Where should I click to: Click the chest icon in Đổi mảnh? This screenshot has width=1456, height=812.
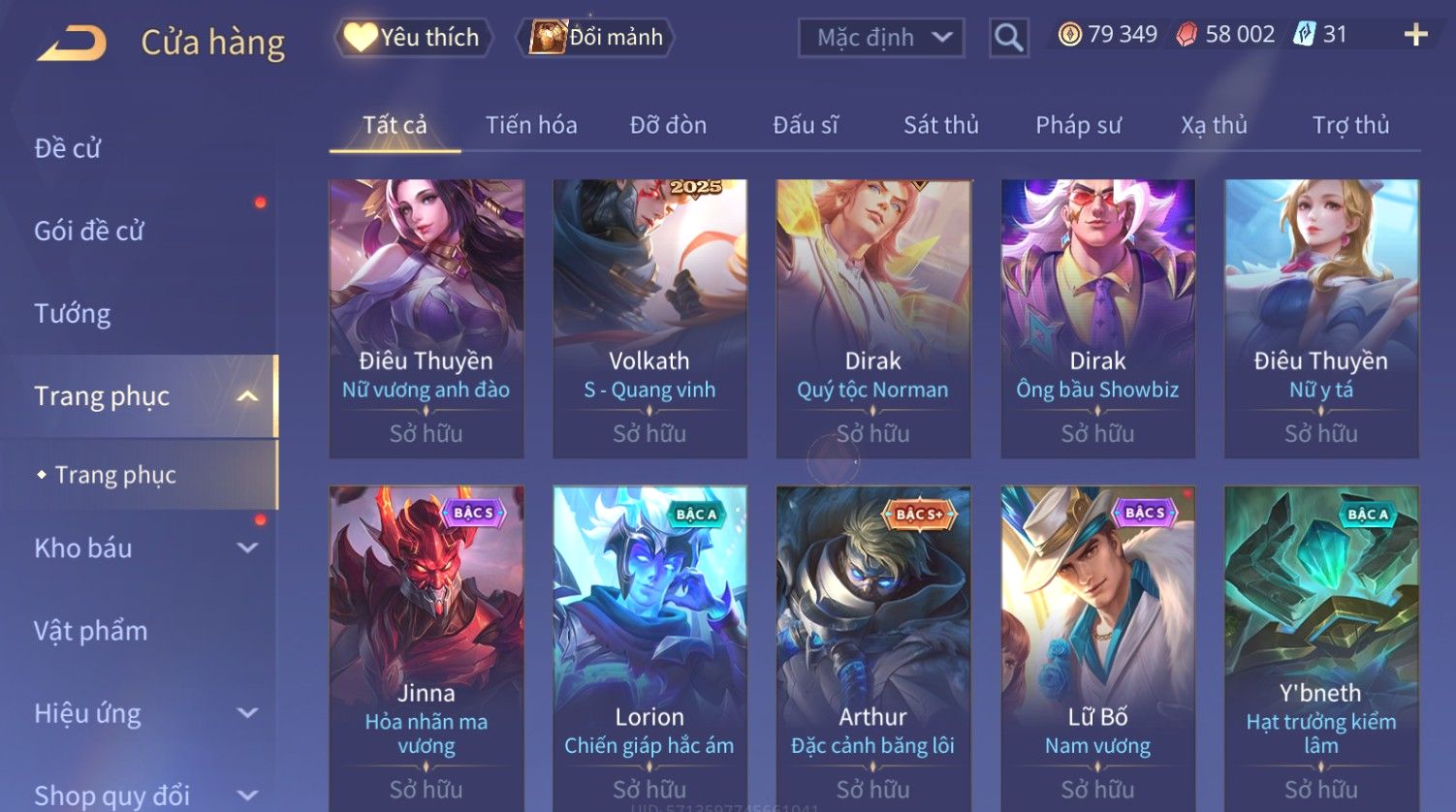click(548, 37)
